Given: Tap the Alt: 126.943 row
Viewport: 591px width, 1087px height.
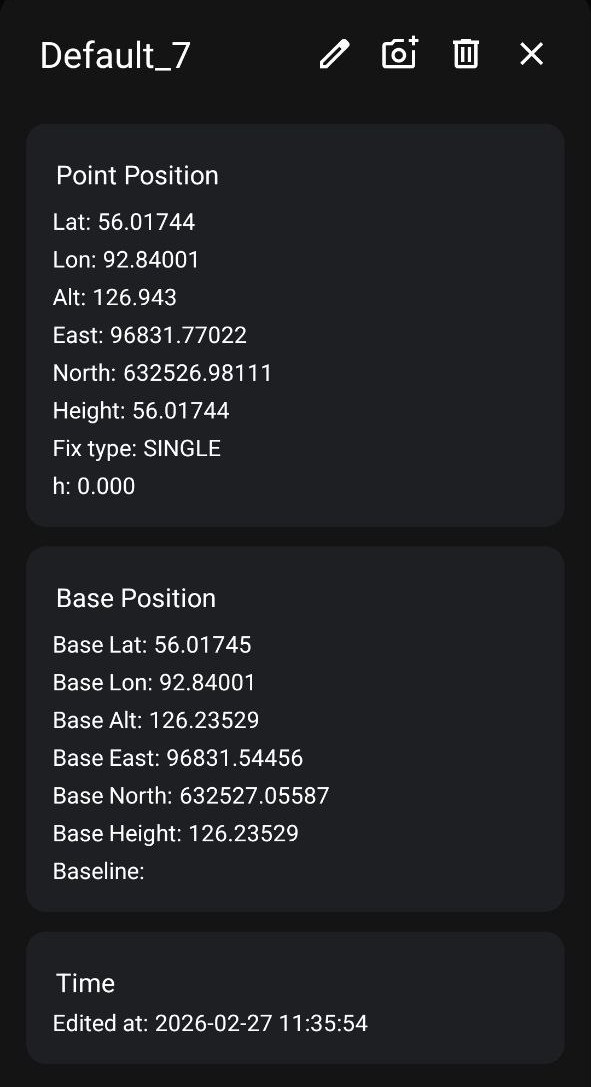Looking at the screenshot, I should tap(115, 297).
